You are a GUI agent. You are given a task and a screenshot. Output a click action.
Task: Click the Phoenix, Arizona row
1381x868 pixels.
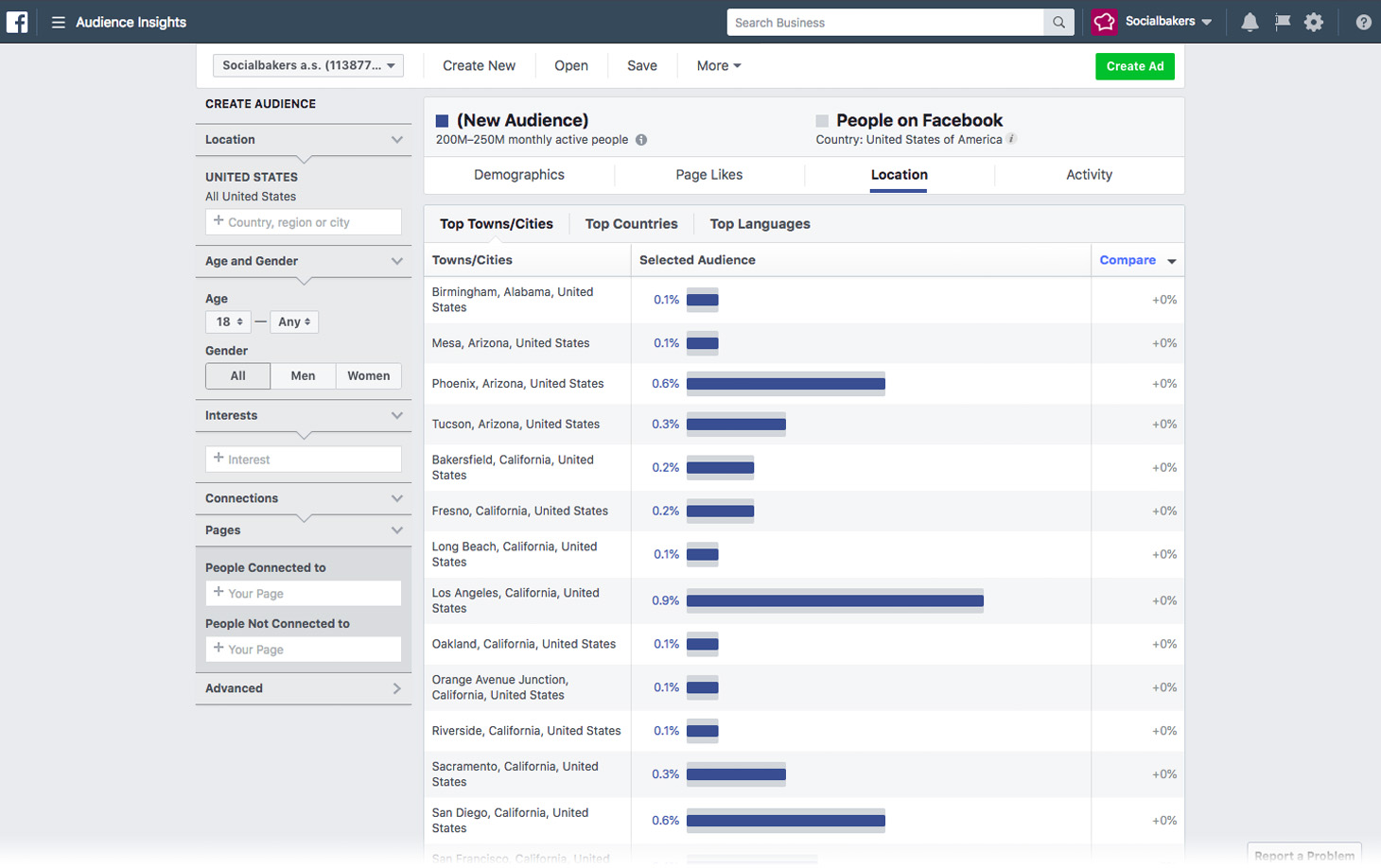point(803,384)
